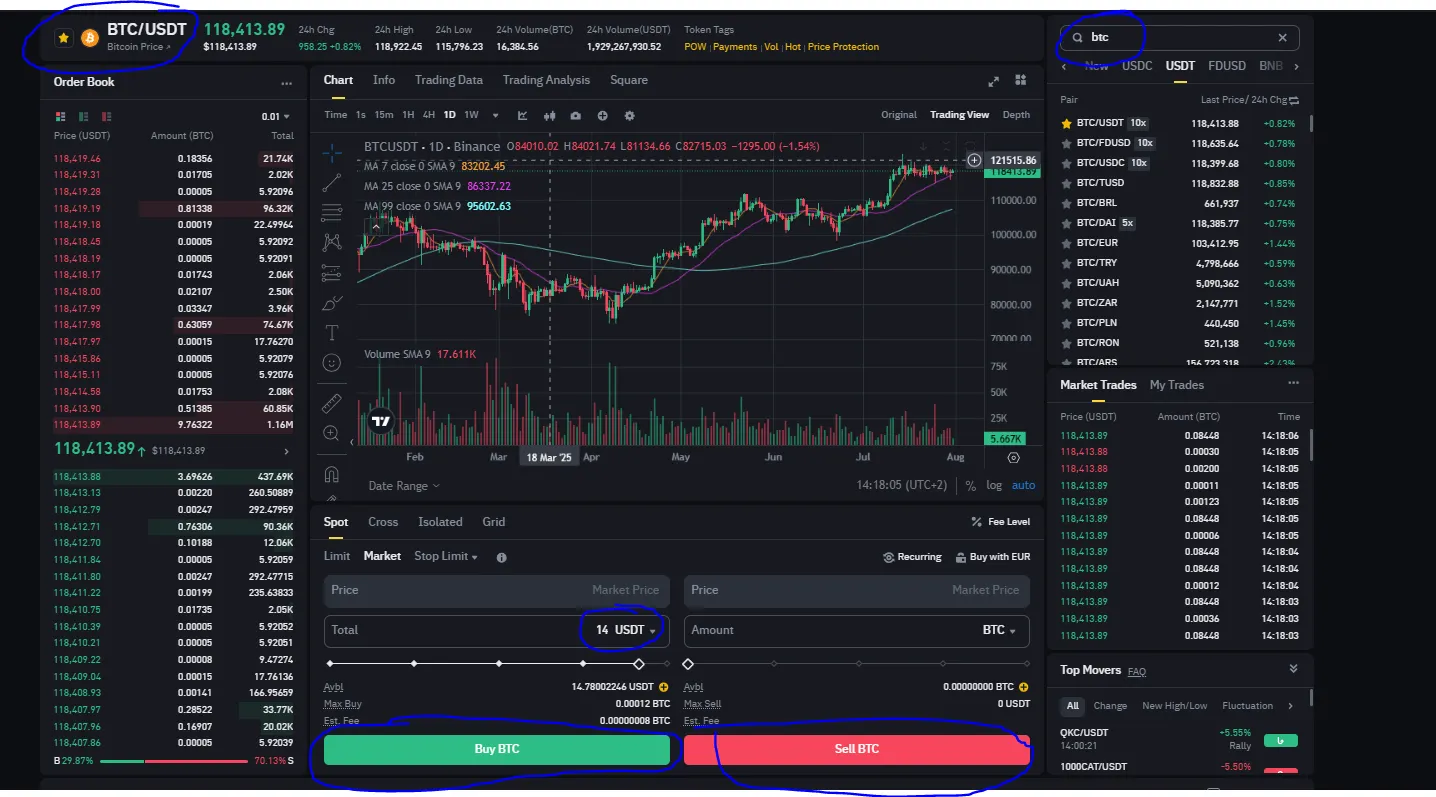
Task: Click the sell amount slider handle
Action: [688, 664]
